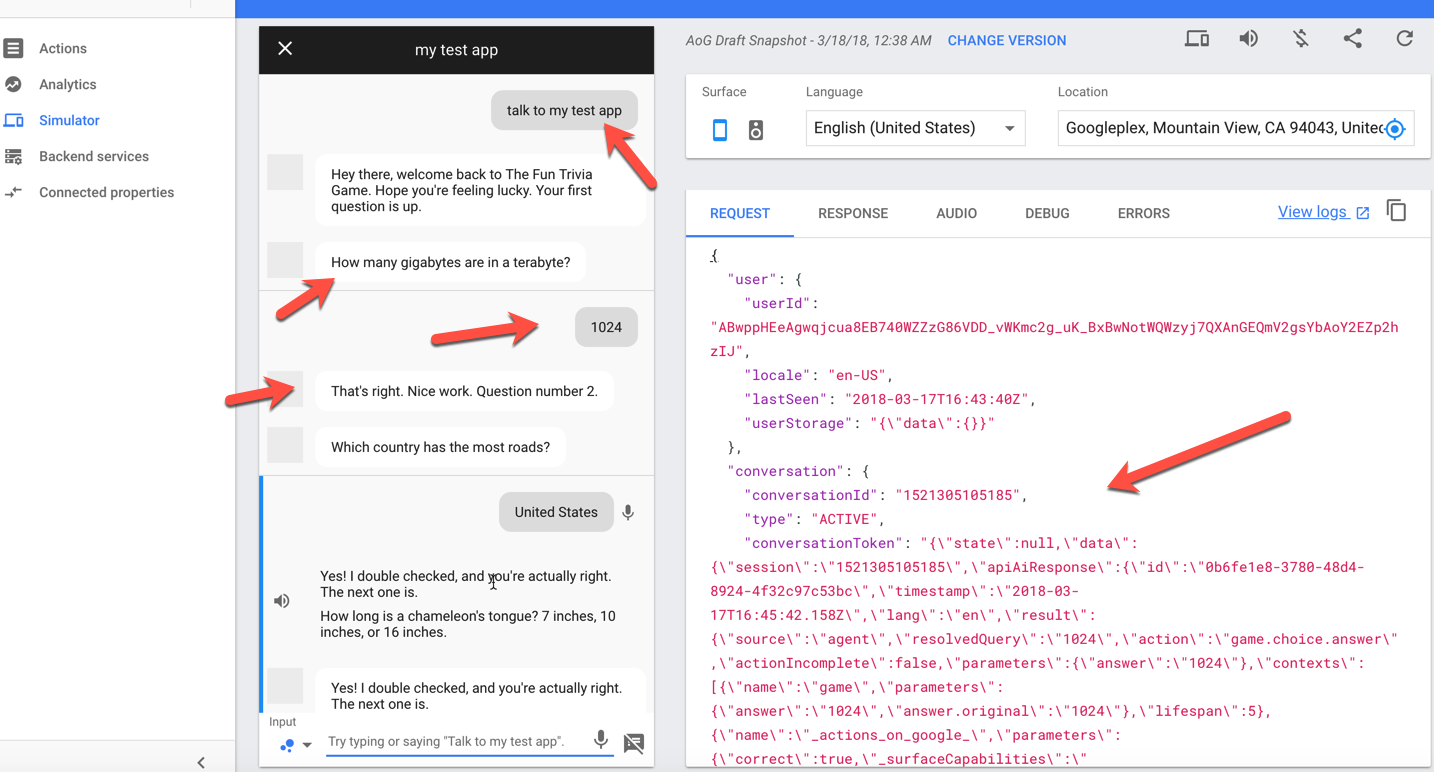This screenshot has height=772, width=1434.
Task: Click the crossed-out account linking icon
Action: [1301, 39]
